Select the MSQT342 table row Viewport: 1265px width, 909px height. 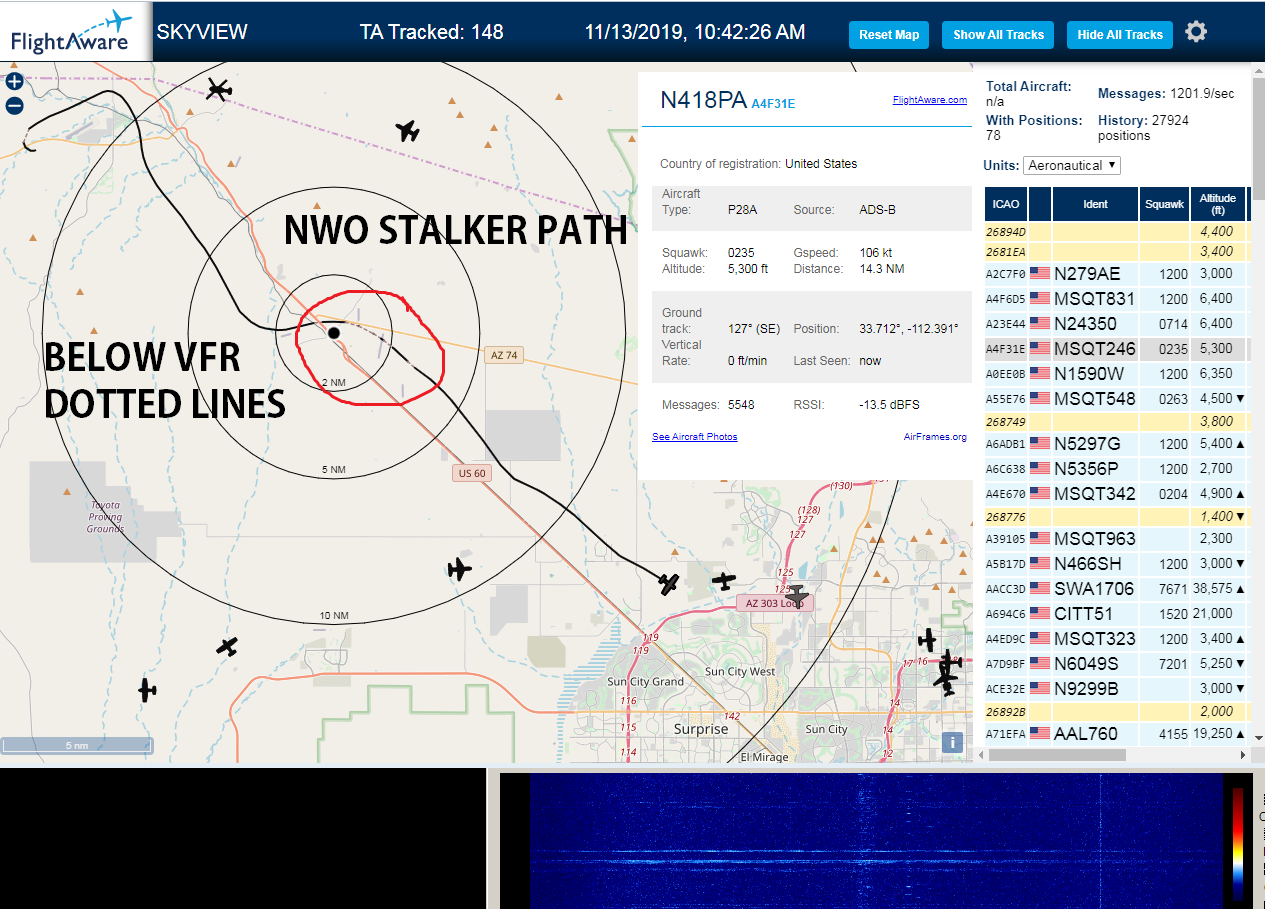(1115, 493)
